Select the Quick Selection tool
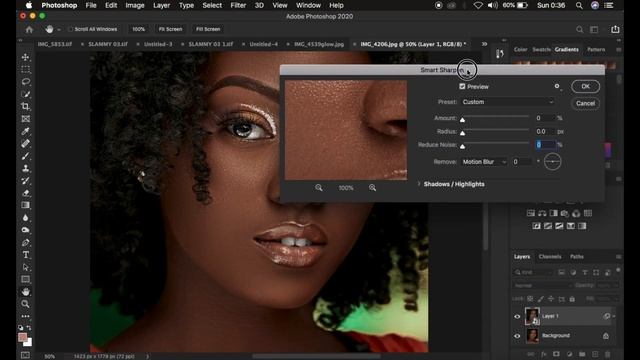 [25, 94]
